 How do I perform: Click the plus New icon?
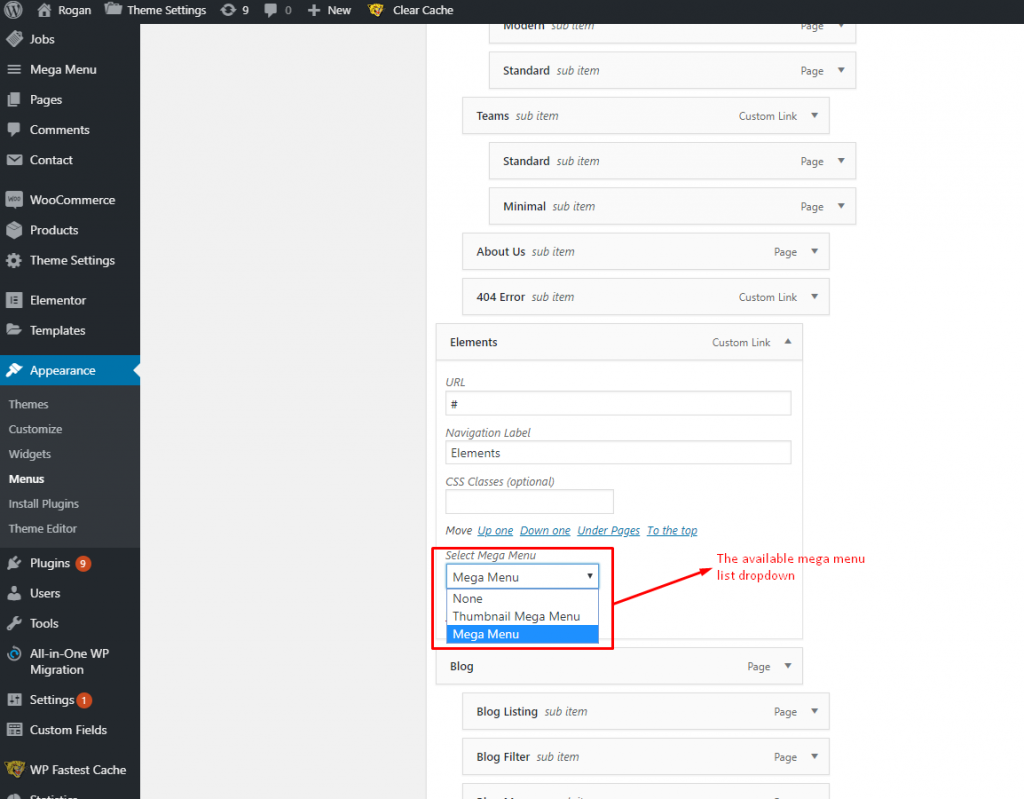pos(314,10)
